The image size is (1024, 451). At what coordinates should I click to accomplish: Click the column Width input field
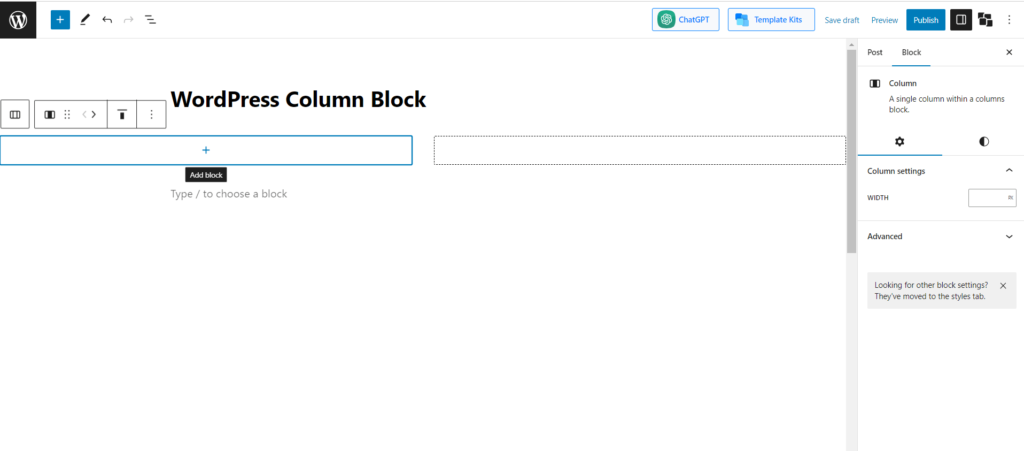pos(988,198)
